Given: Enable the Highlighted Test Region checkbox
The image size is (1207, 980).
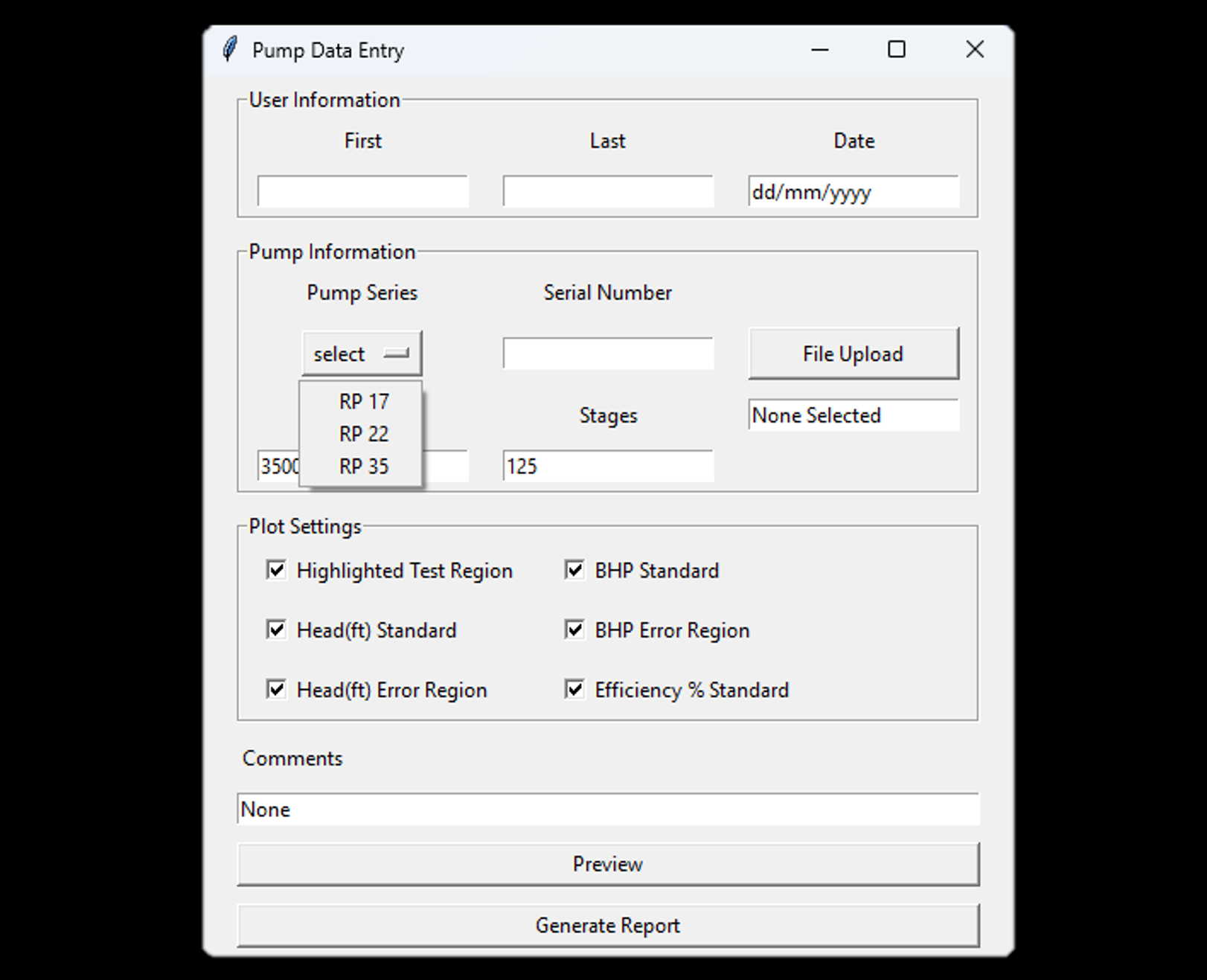Looking at the screenshot, I should coord(276,570).
